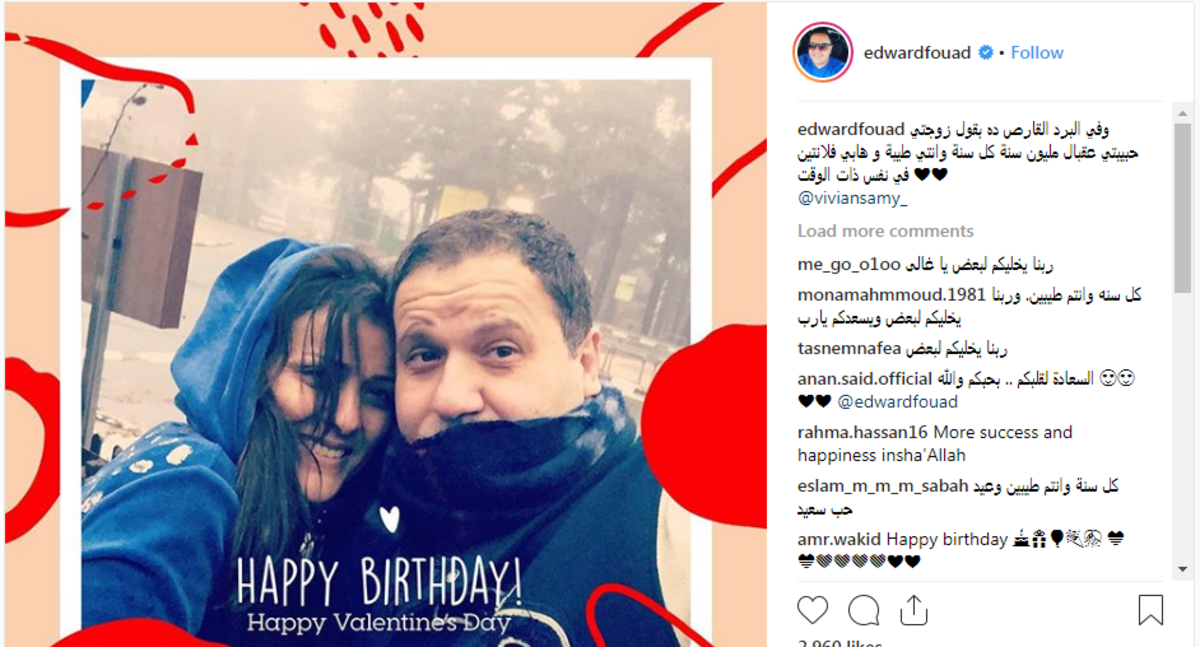Follow the edwardfouad account
Screen dimensions: 1200x647
pos(1037,53)
